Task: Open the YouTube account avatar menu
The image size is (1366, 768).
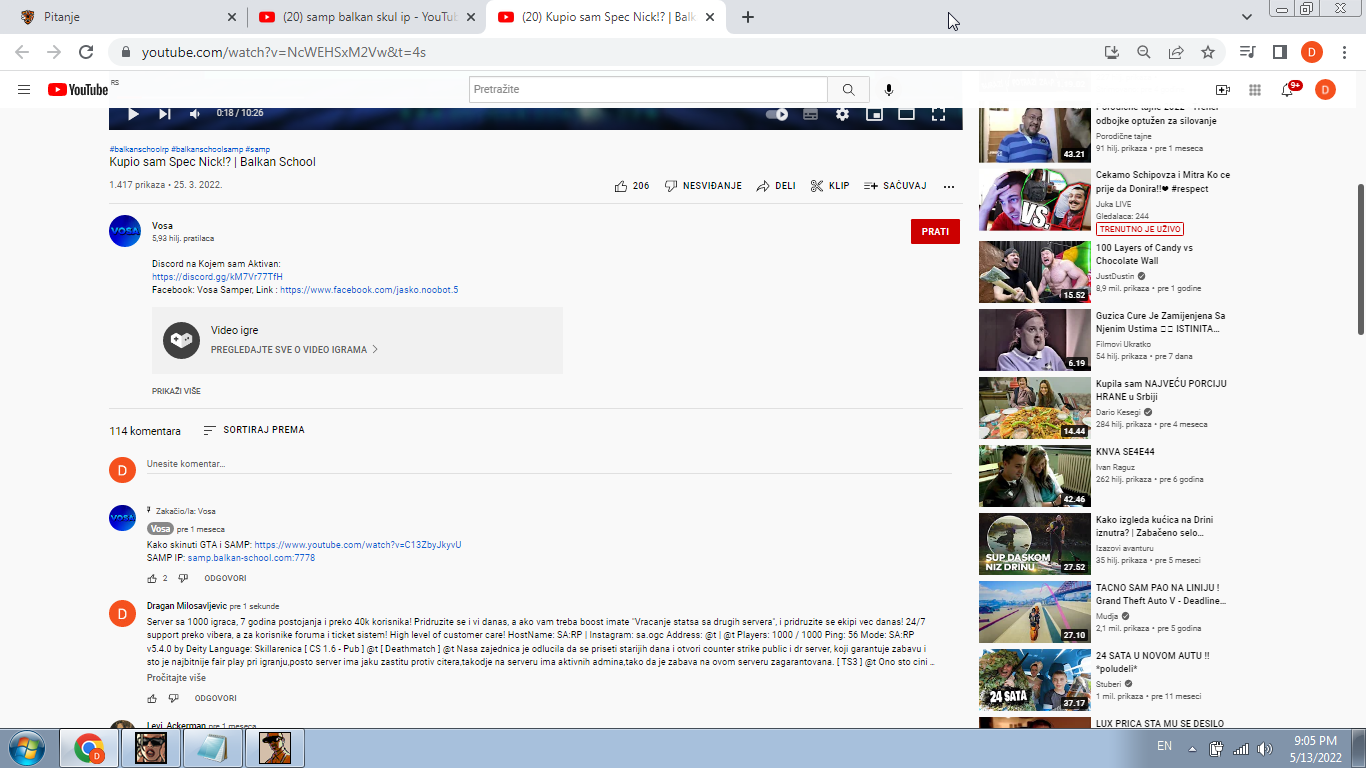Action: pos(1325,90)
